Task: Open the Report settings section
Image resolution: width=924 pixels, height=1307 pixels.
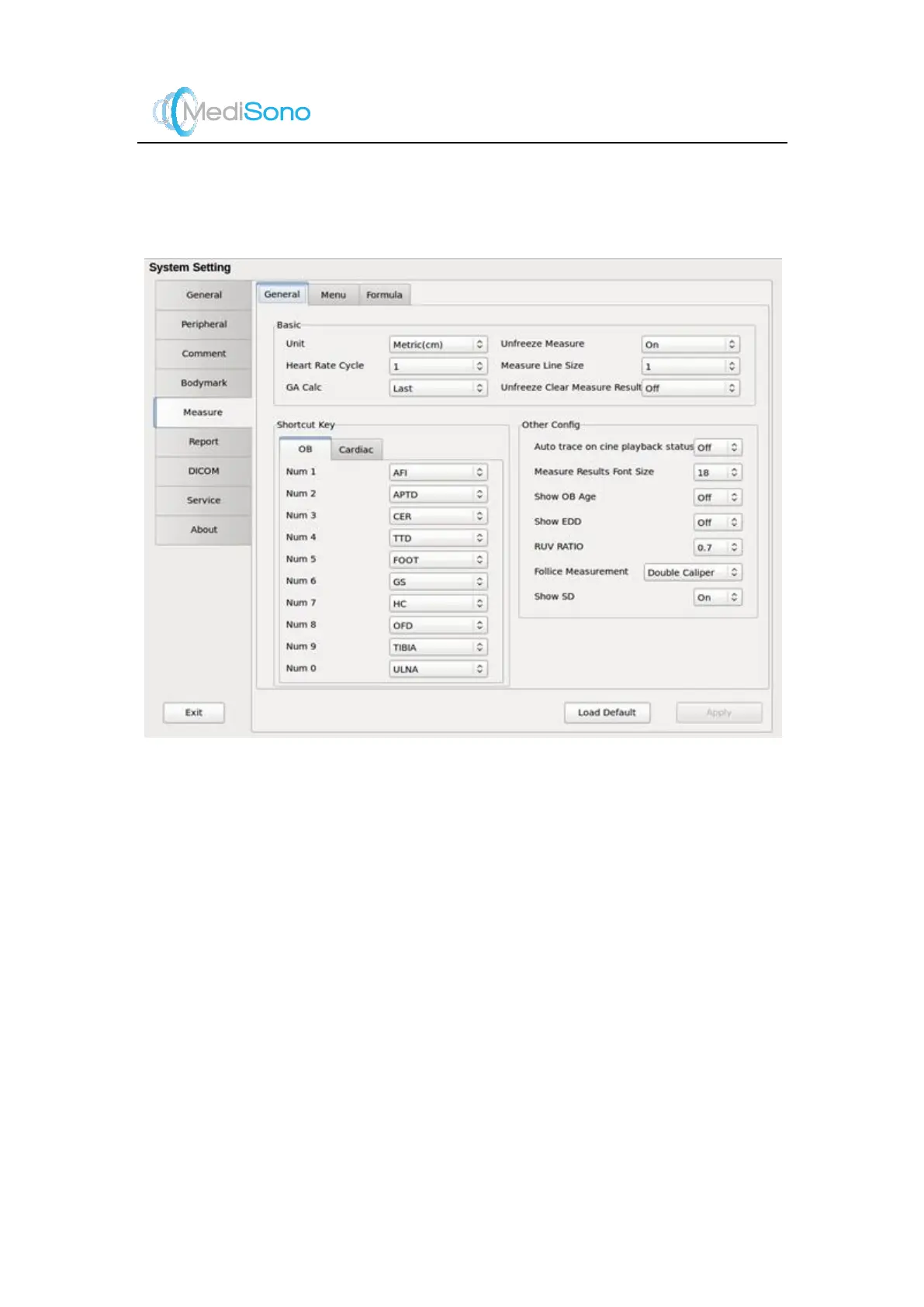Action: point(203,442)
